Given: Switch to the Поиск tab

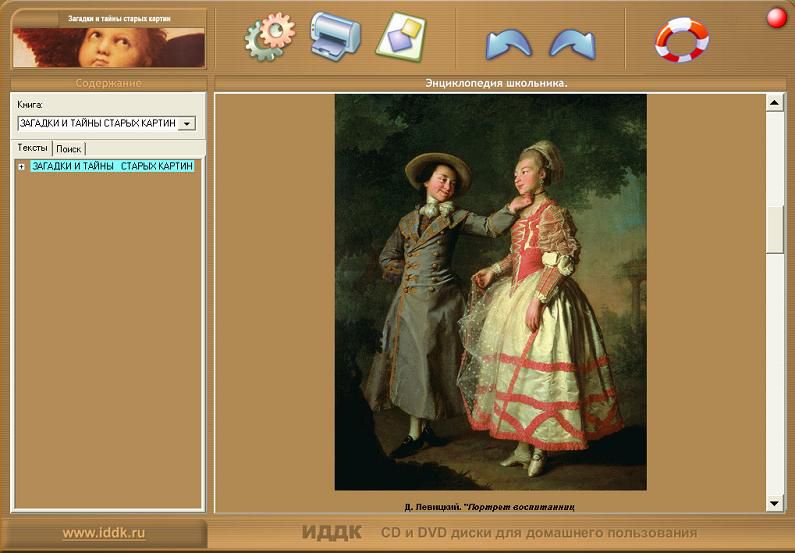Looking at the screenshot, I should (x=69, y=148).
